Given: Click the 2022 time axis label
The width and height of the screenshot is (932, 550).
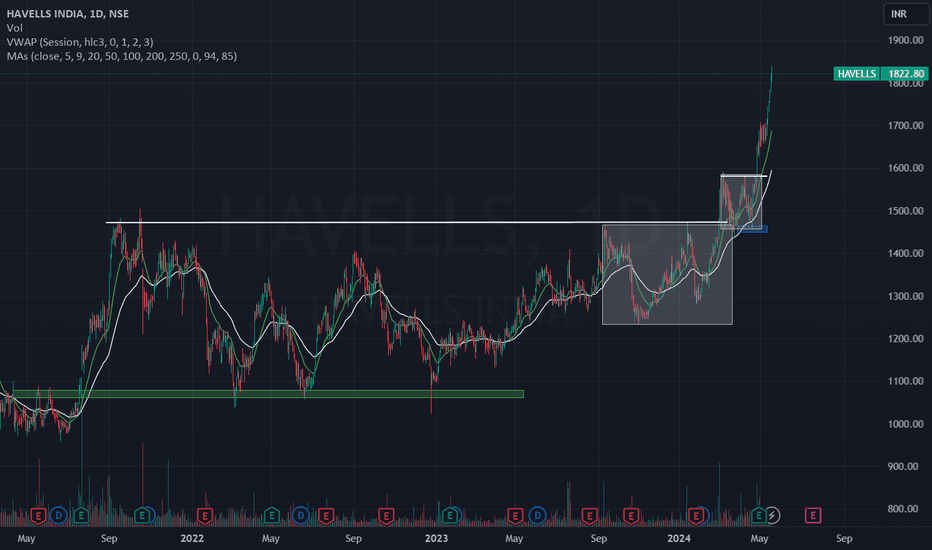Looking at the screenshot, I should click(x=192, y=539).
